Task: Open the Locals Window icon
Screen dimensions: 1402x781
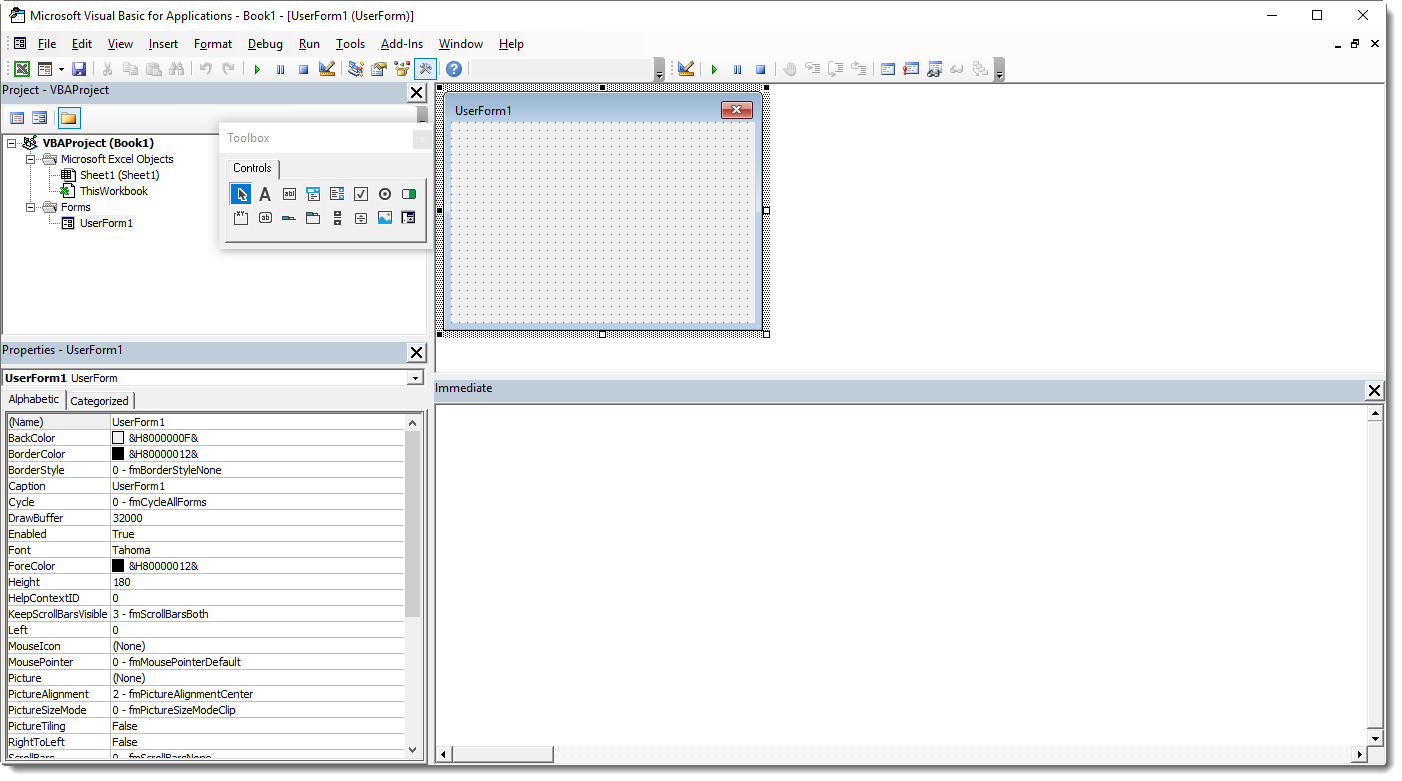Action: click(x=887, y=69)
